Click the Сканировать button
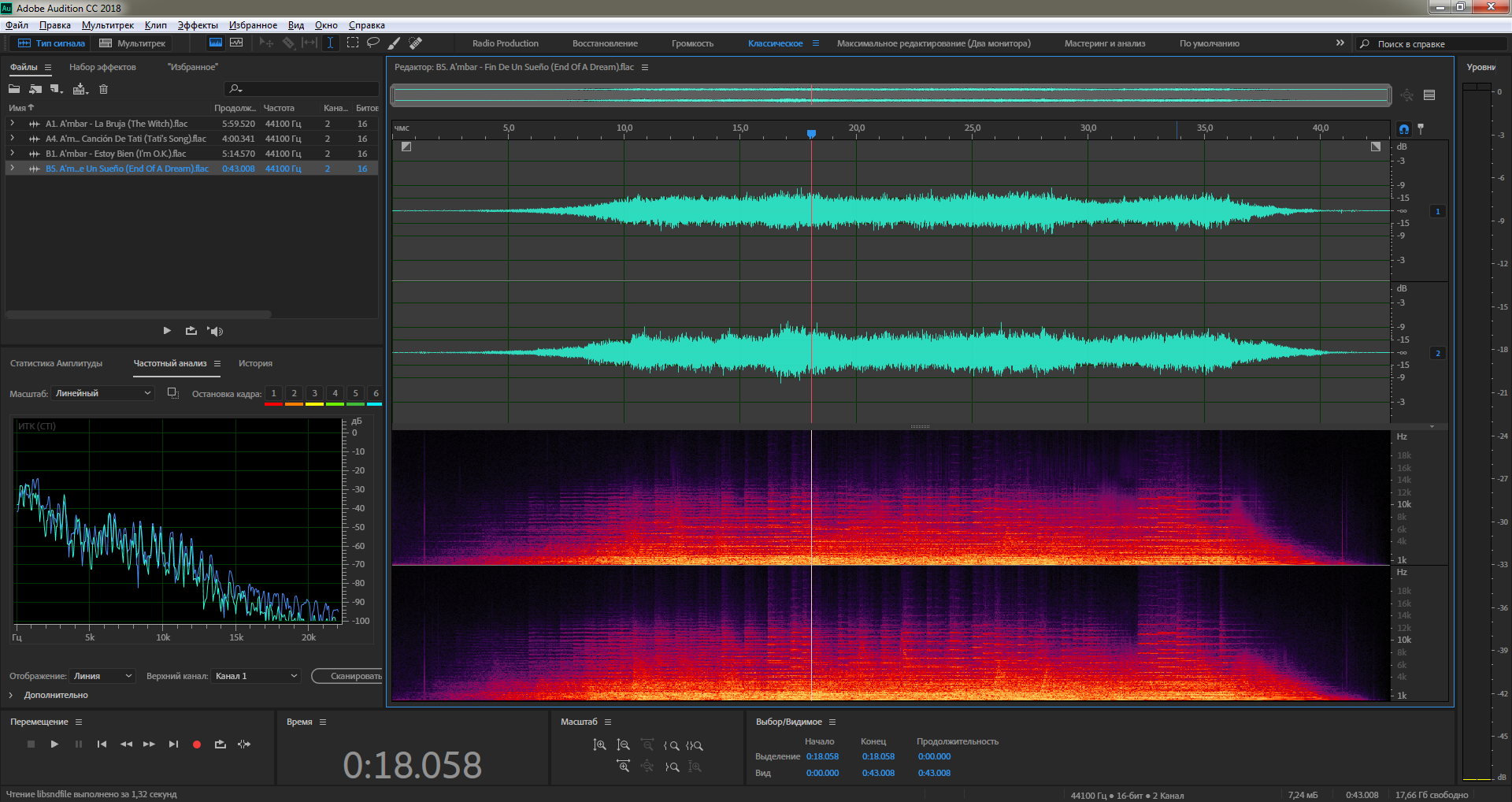Screen dimensions: 1512x802 (348, 676)
